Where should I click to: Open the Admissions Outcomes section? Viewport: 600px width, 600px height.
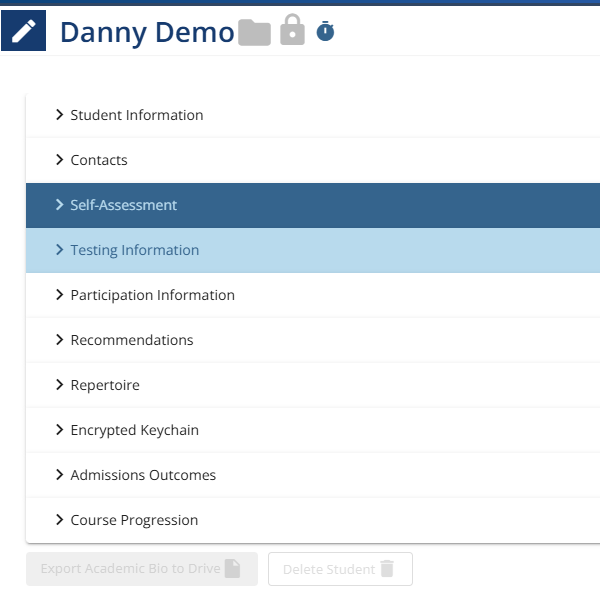(x=313, y=475)
